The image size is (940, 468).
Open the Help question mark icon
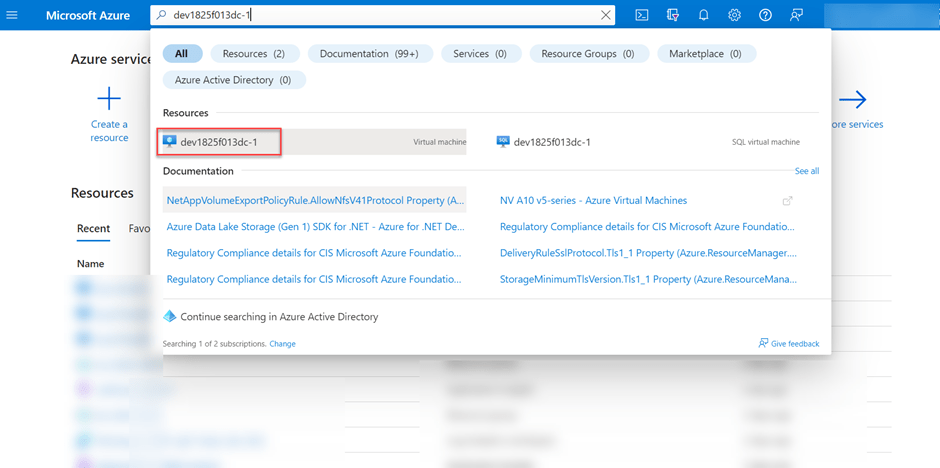pyautogui.click(x=766, y=15)
